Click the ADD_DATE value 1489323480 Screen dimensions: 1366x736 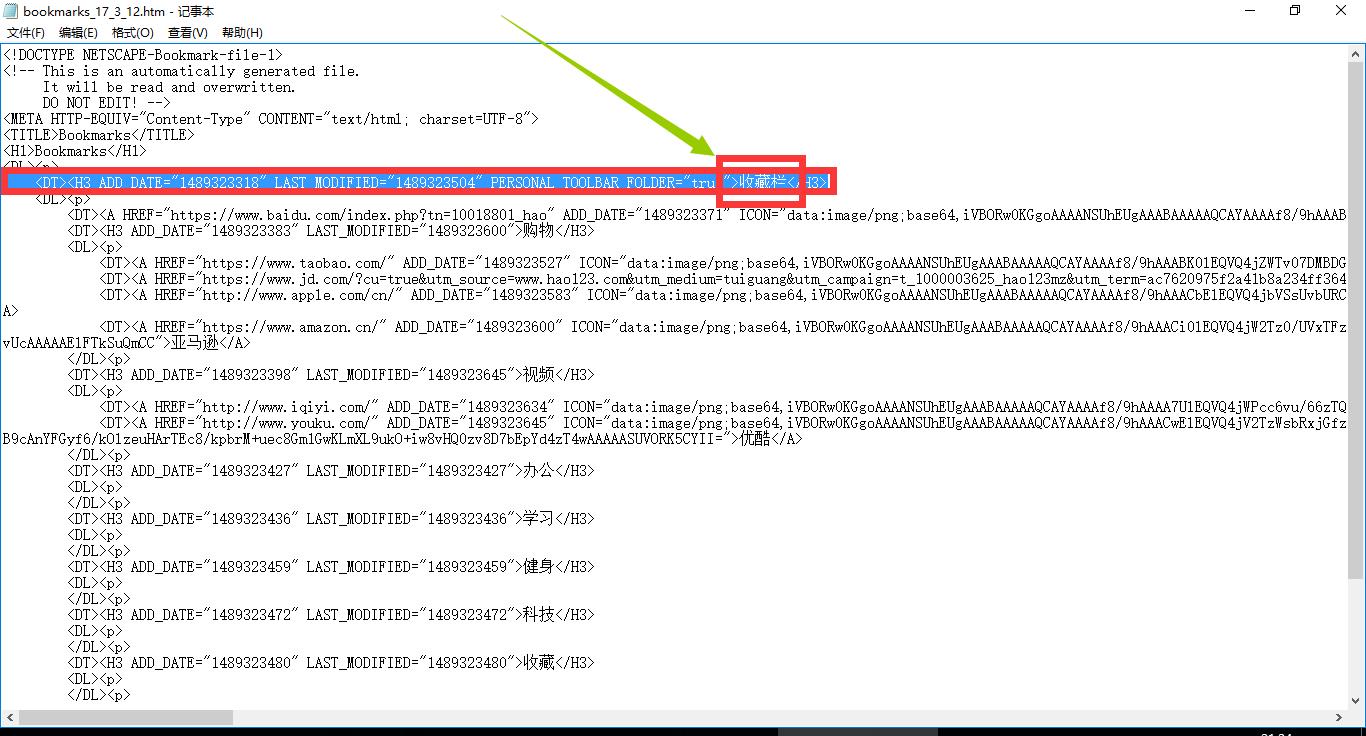pyautogui.click(x=251, y=663)
